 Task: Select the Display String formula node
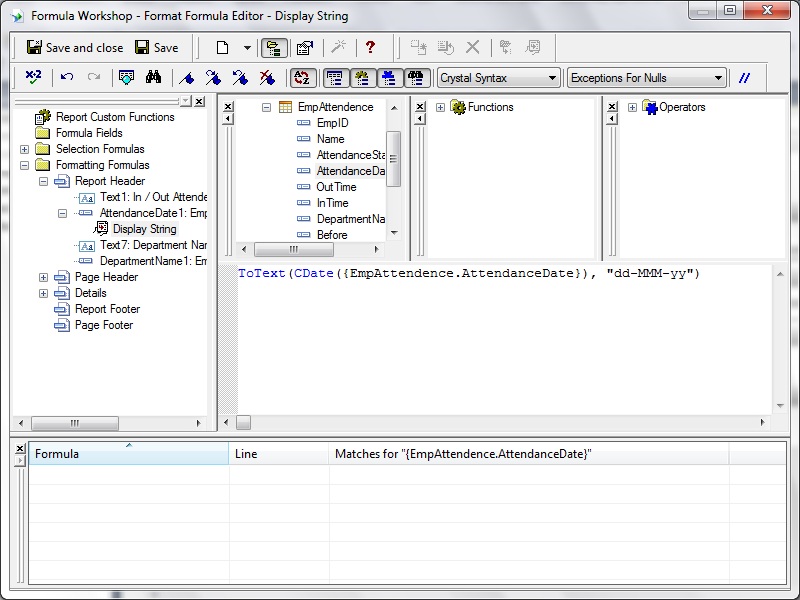tap(144, 229)
